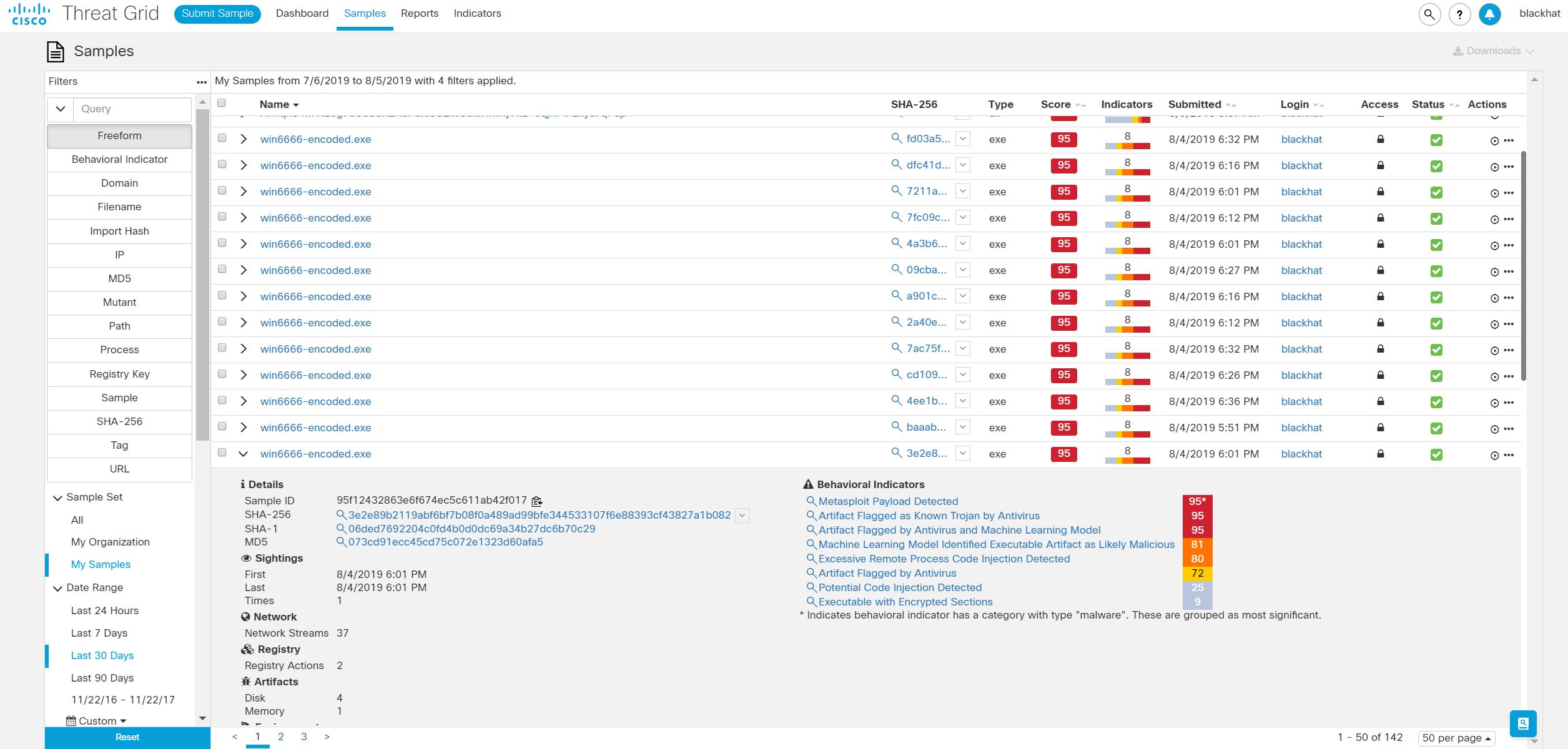Open the notifications bell icon
This screenshot has height=749, width=1568.
click(x=1489, y=14)
